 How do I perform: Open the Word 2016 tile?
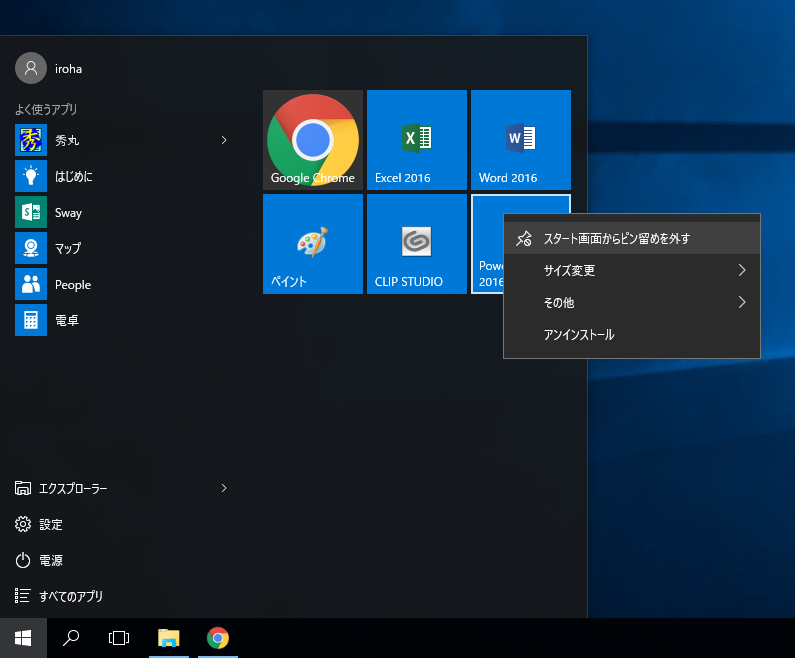(520, 140)
